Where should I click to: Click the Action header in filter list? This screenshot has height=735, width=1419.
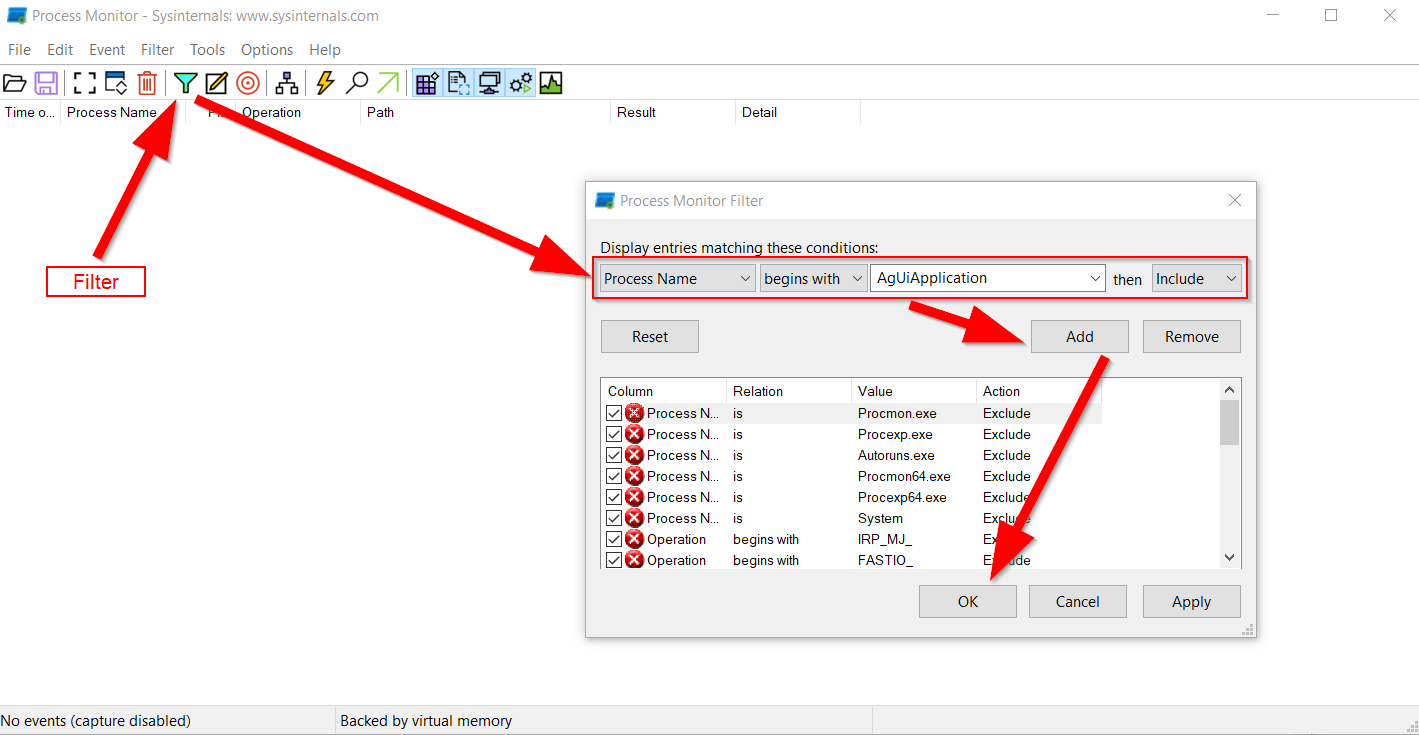click(x=1039, y=391)
